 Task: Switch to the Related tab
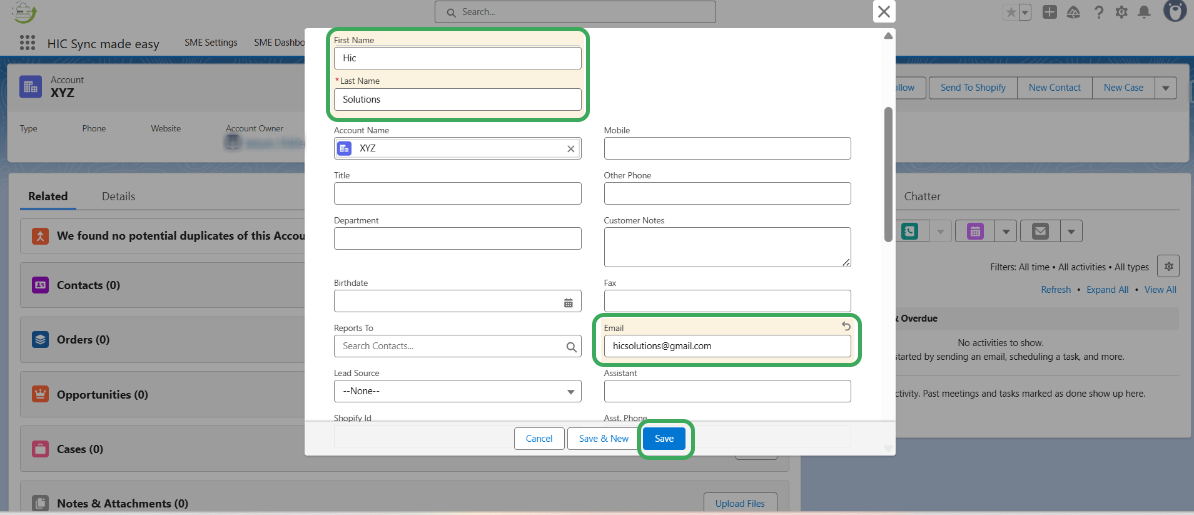(x=48, y=196)
